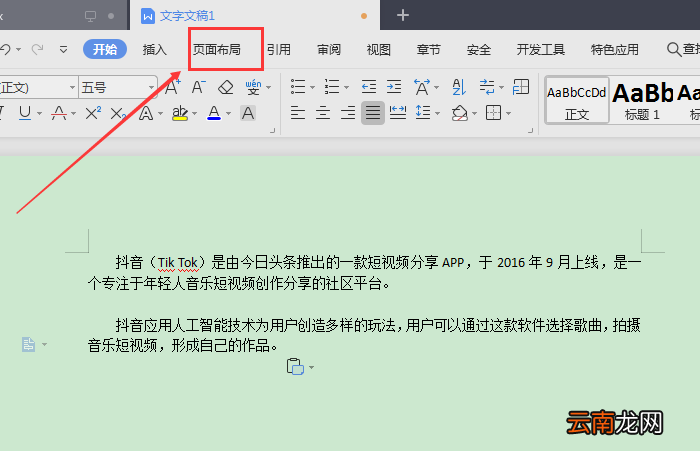
Task: Insert numbered list
Action: pyautogui.click(x=332, y=87)
